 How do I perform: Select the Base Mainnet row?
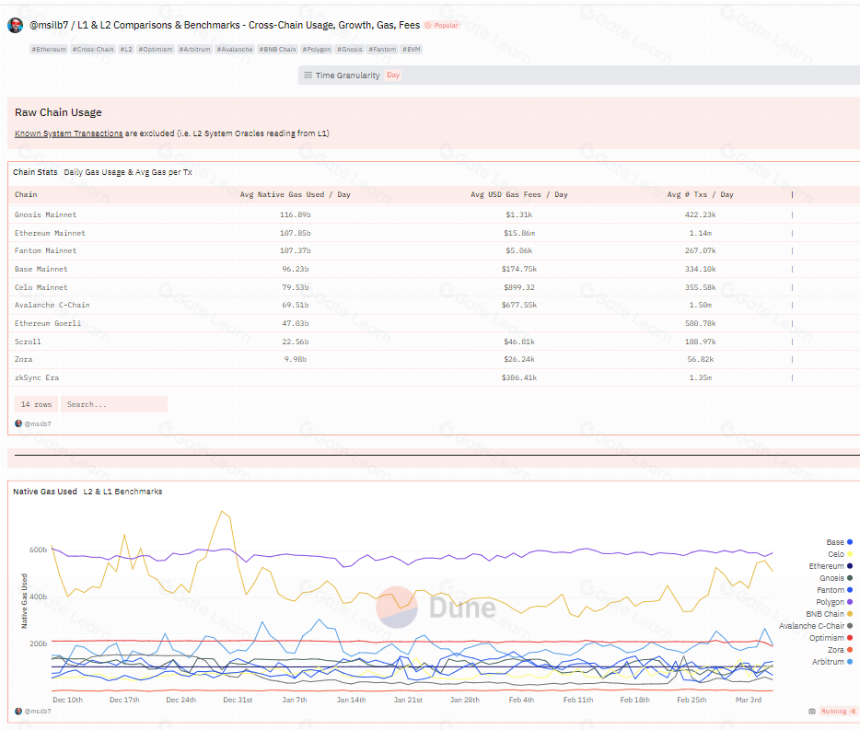pyautogui.click(x=433, y=269)
